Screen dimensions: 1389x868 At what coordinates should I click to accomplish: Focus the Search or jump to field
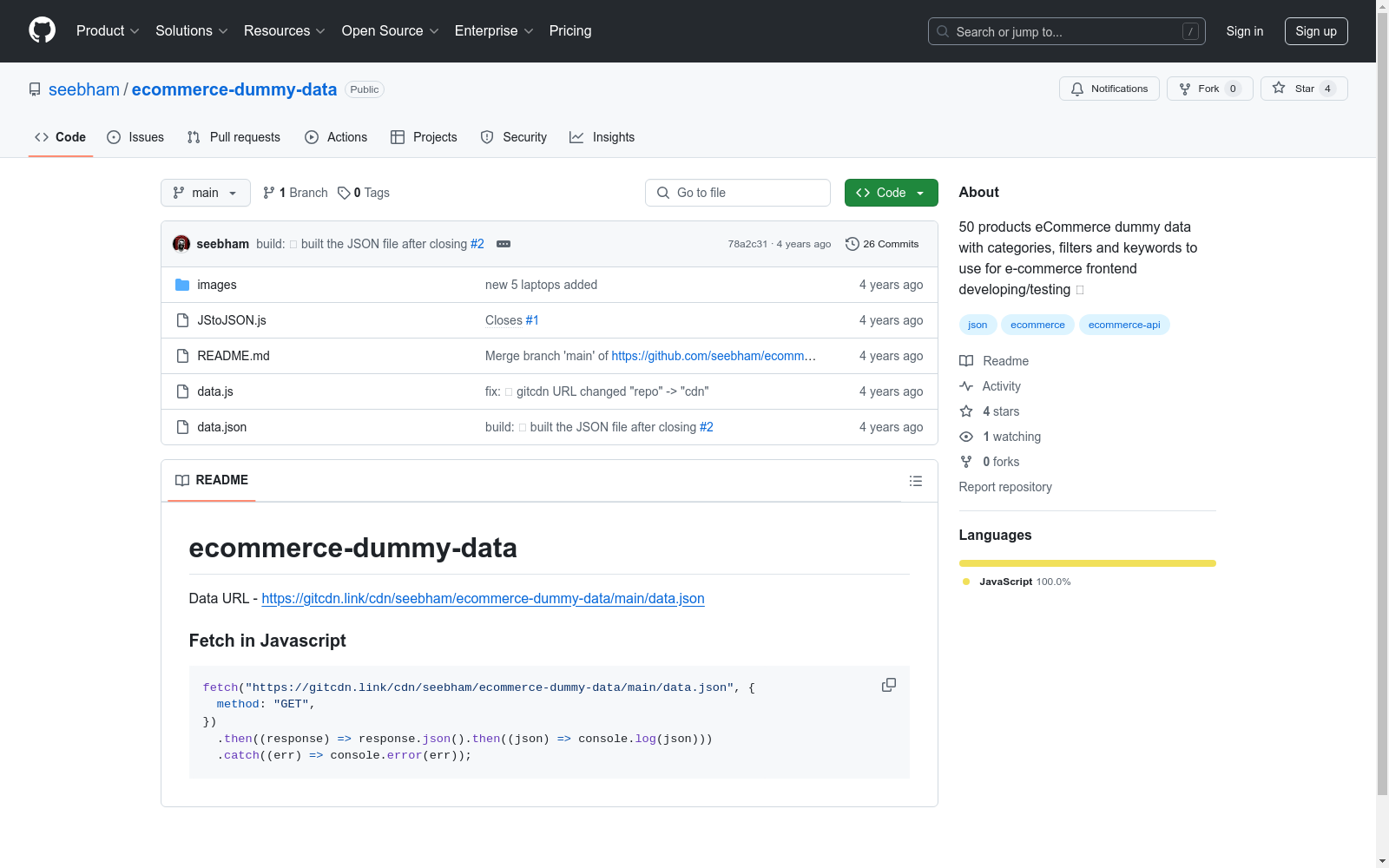click(1067, 31)
